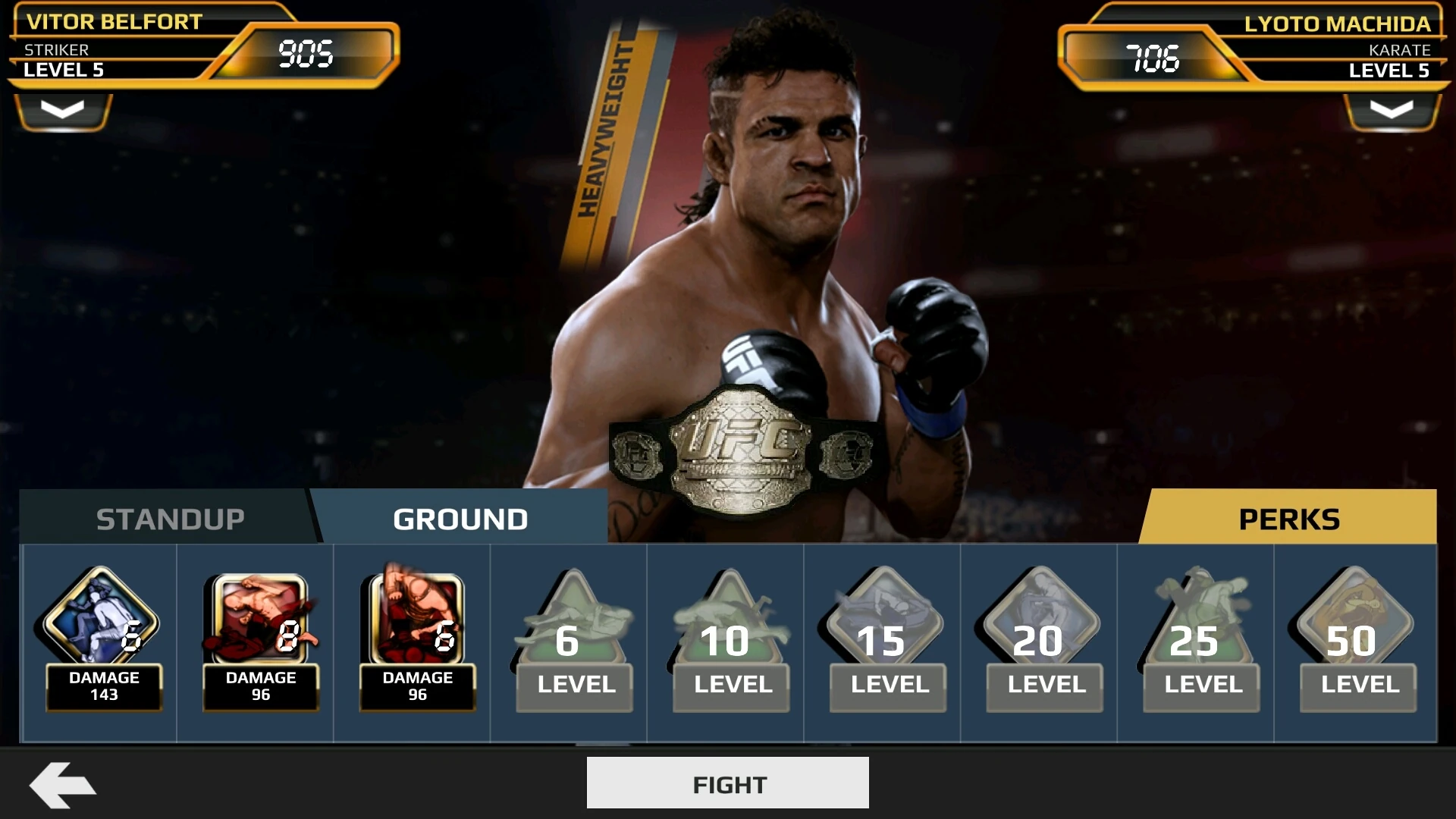This screenshot has height=819, width=1456.
Task: Expand Lyoto Machida's stats chevron
Action: (1392, 112)
